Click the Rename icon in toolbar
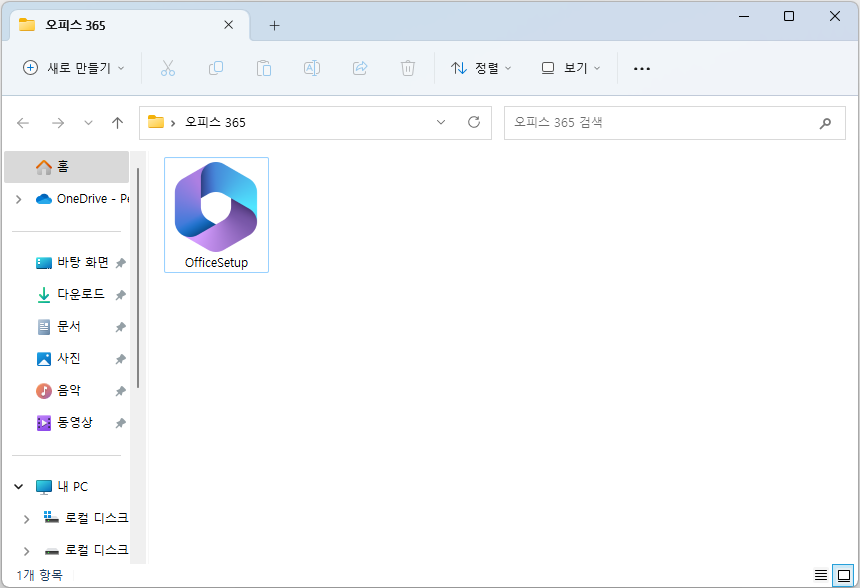The height and width of the screenshot is (588, 860). 312,68
